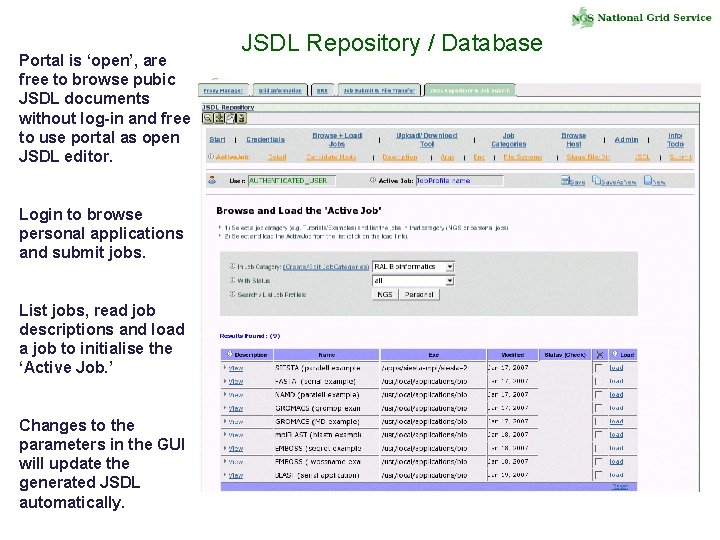Image resolution: width=720 pixels, height=540 pixels.
Task: Click the File Systems submenu link
Action: [x=523, y=157]
